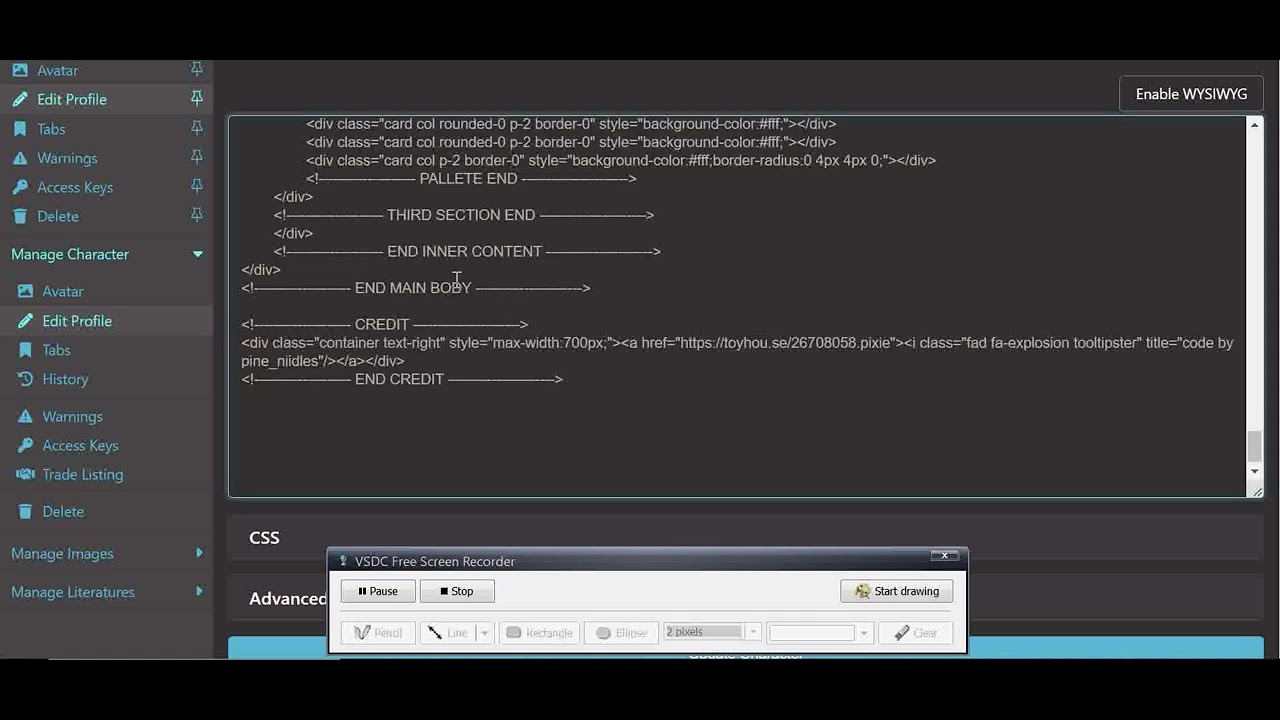The image size is (1280, 720).
Task: Click the toyhou.se credit URL text
Action: point(785,343)
